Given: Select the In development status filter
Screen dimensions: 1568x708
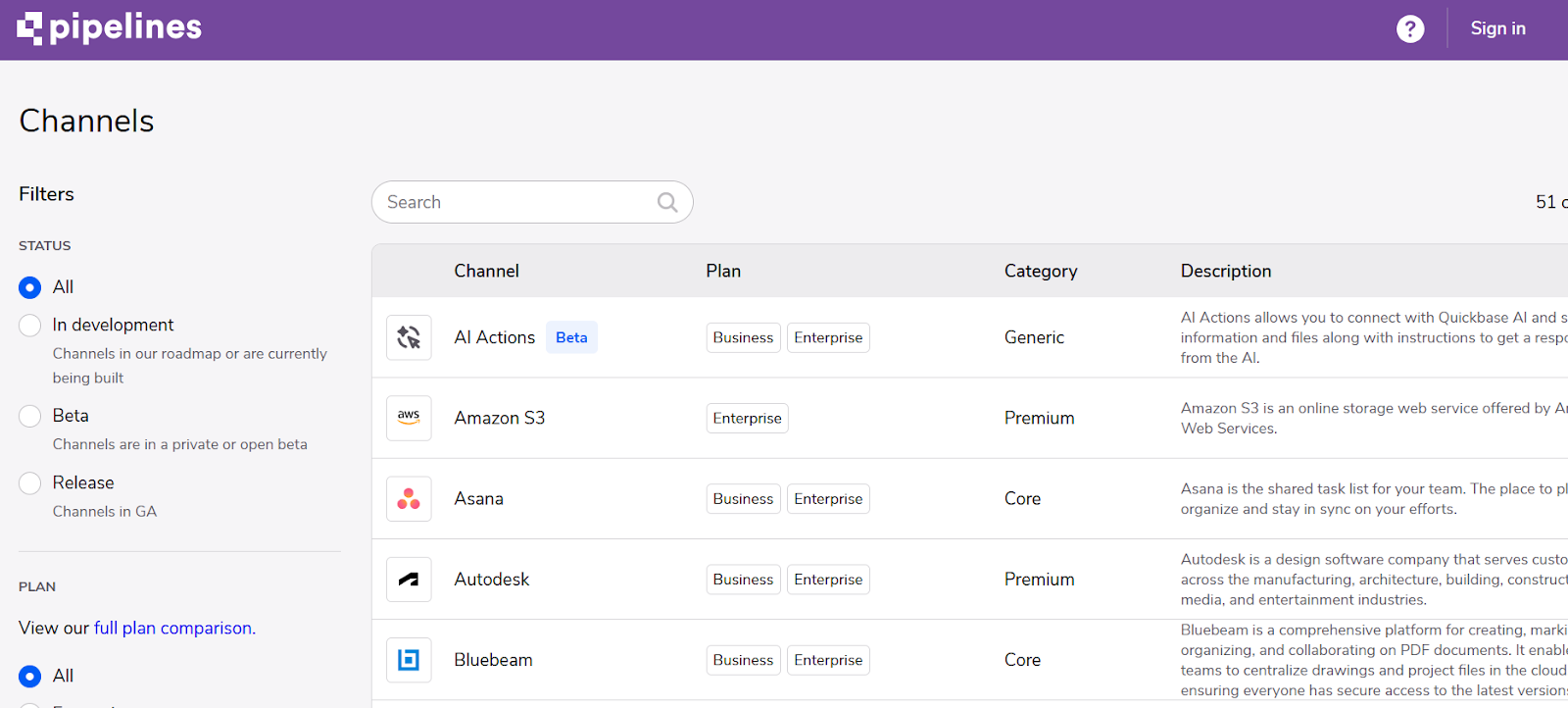Looking at the screenshot, I should (x=30, y=326).
